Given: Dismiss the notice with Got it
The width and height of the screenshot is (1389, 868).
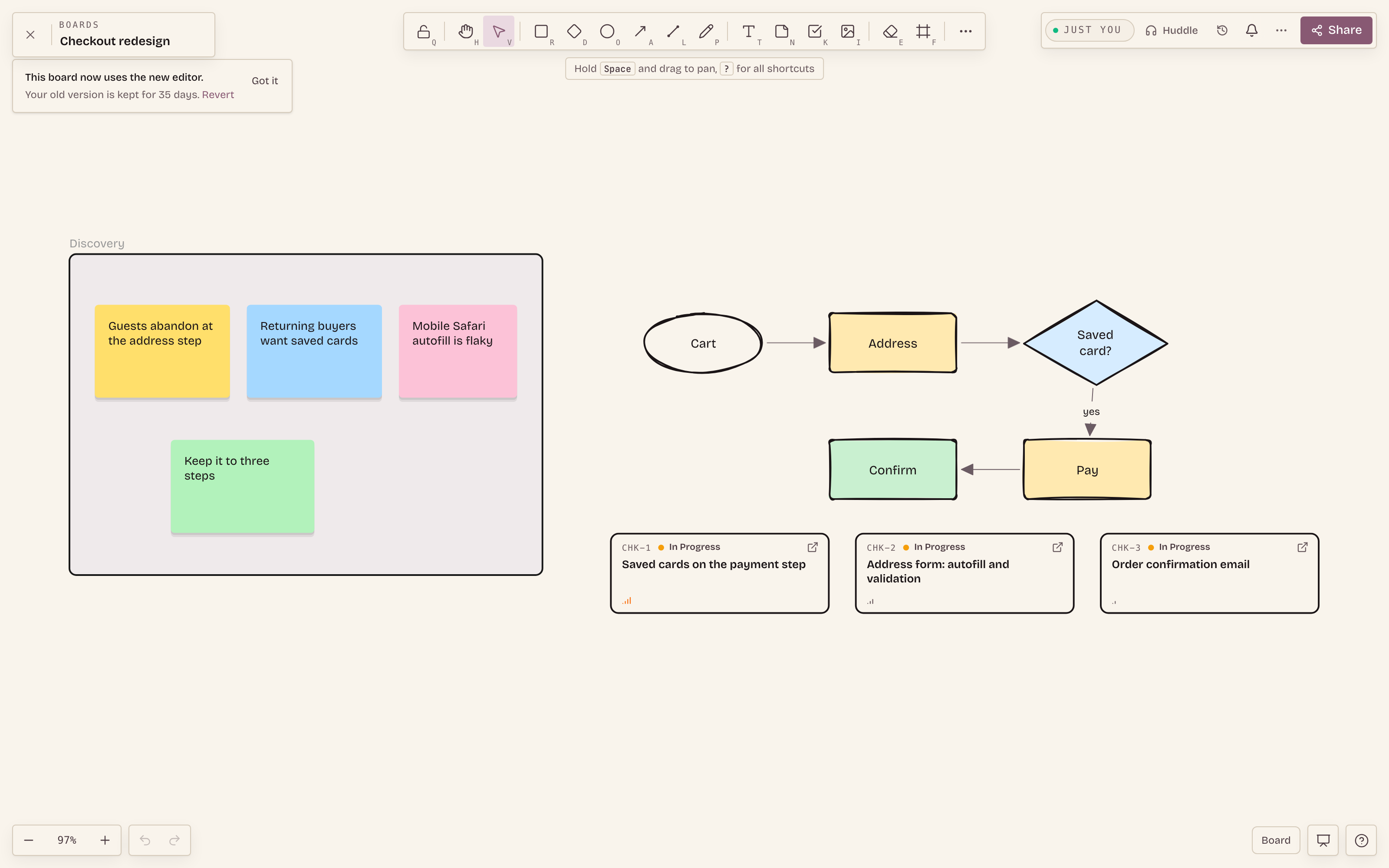Looking at the screenshot, I should click(265, 81).
